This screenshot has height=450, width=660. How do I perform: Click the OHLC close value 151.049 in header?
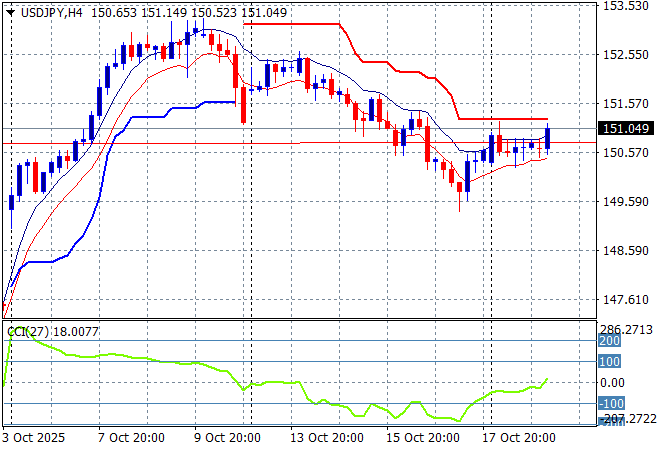264,13
